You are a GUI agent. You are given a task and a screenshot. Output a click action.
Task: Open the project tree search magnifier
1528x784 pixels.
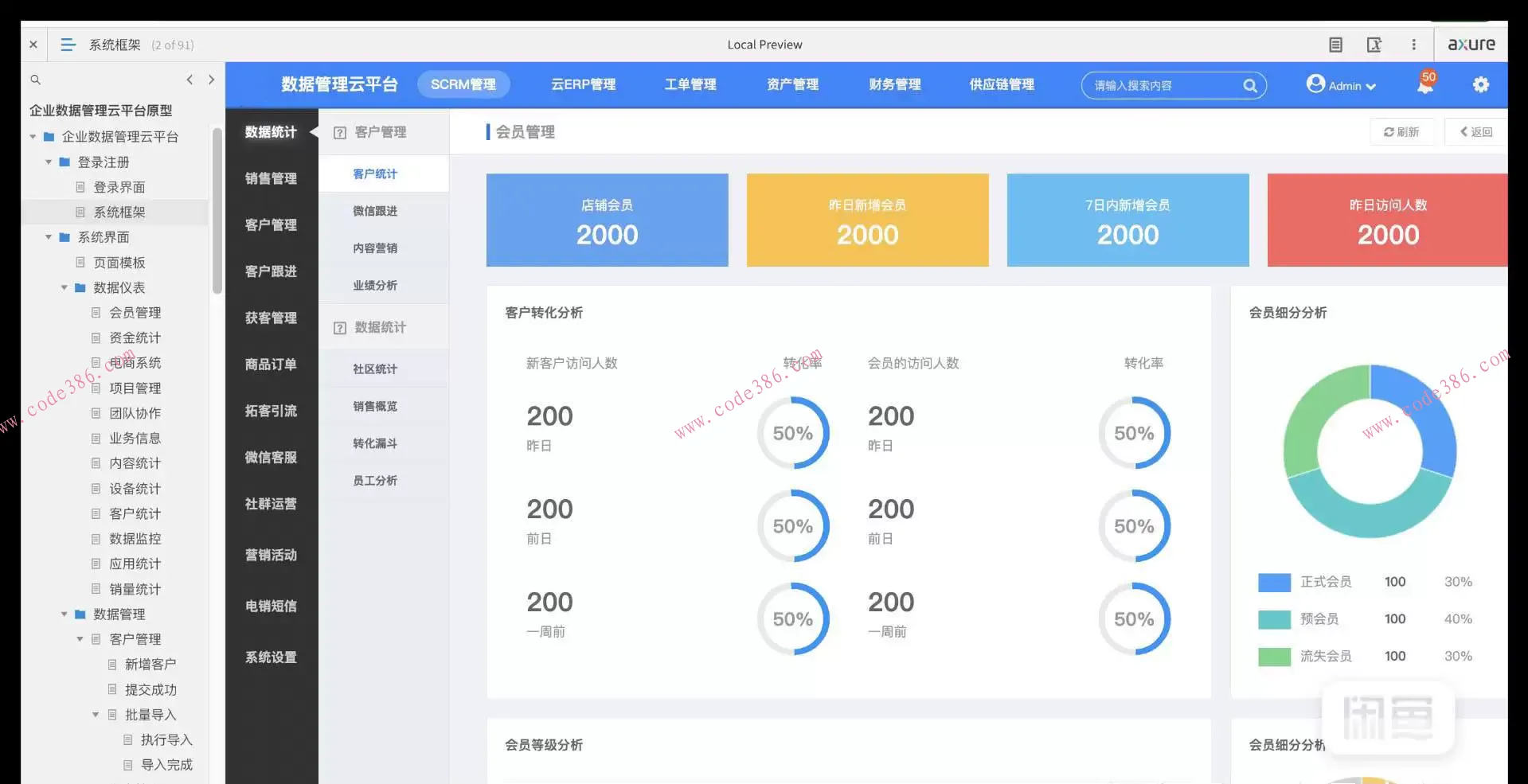[35, 80]
